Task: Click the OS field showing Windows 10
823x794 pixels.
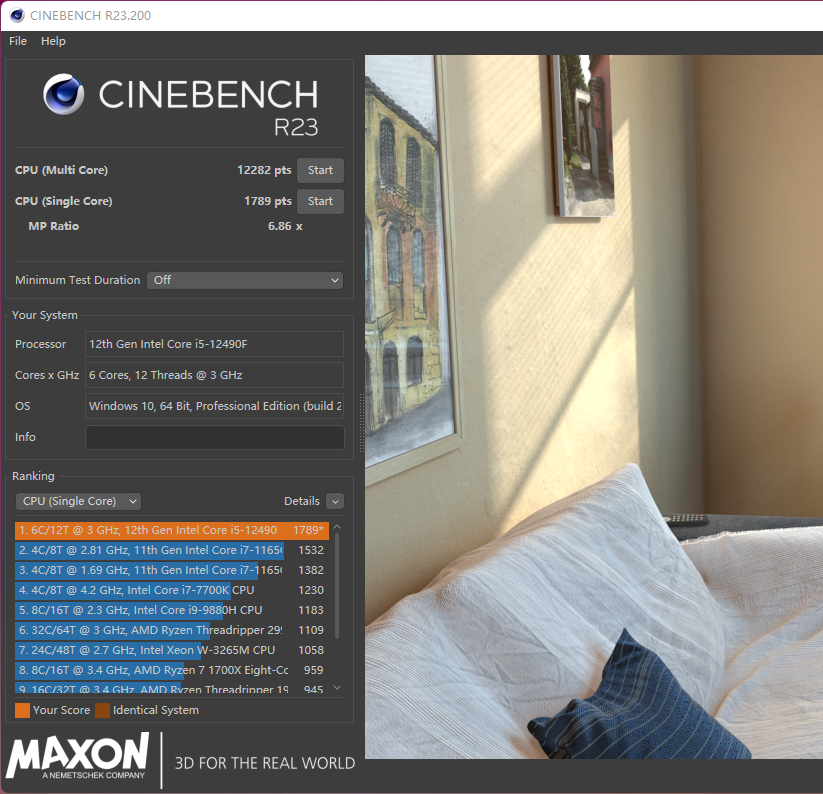Action: click(214, 406)
